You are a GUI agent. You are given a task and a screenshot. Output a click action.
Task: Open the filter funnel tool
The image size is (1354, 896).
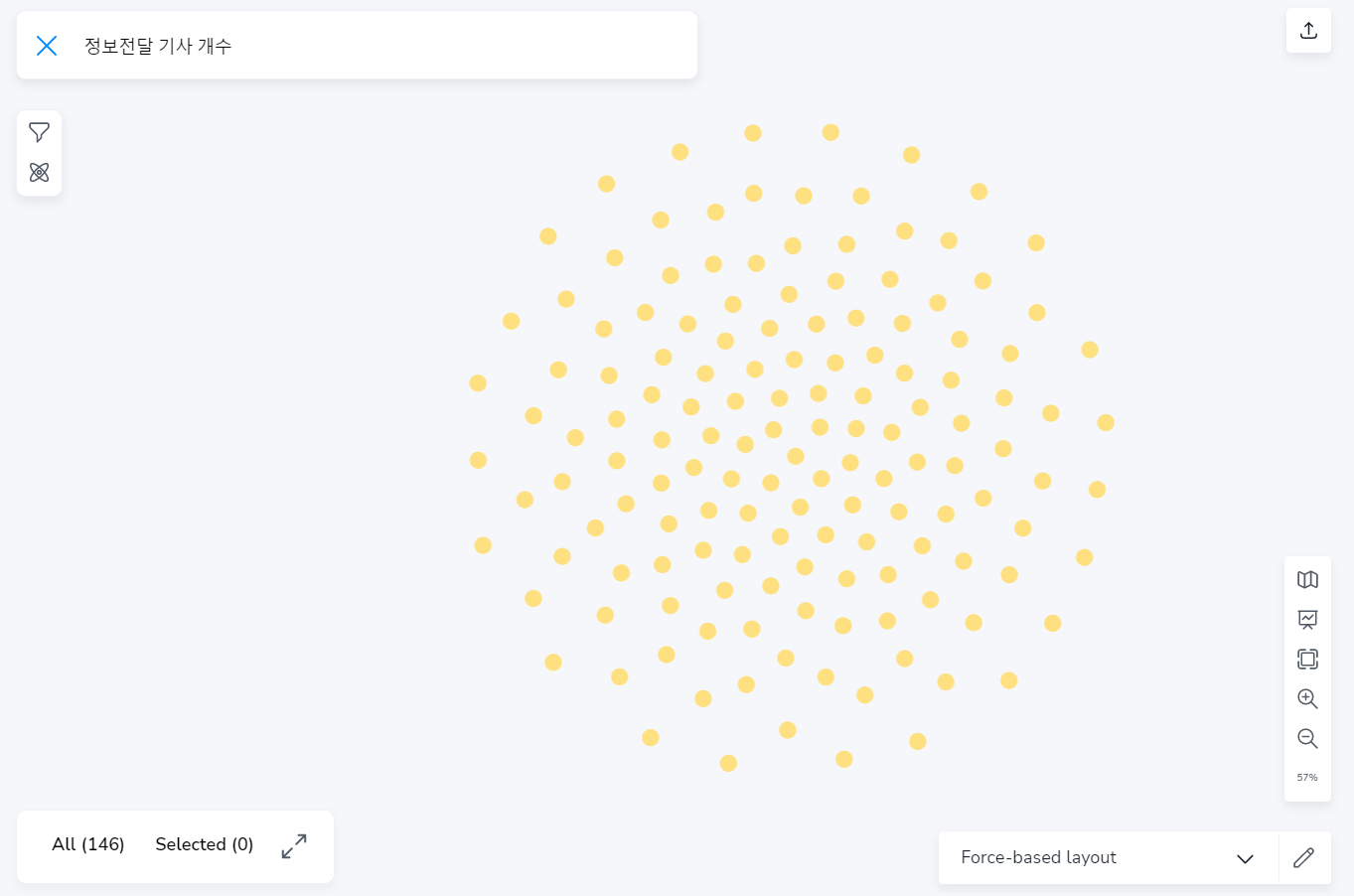40,132
